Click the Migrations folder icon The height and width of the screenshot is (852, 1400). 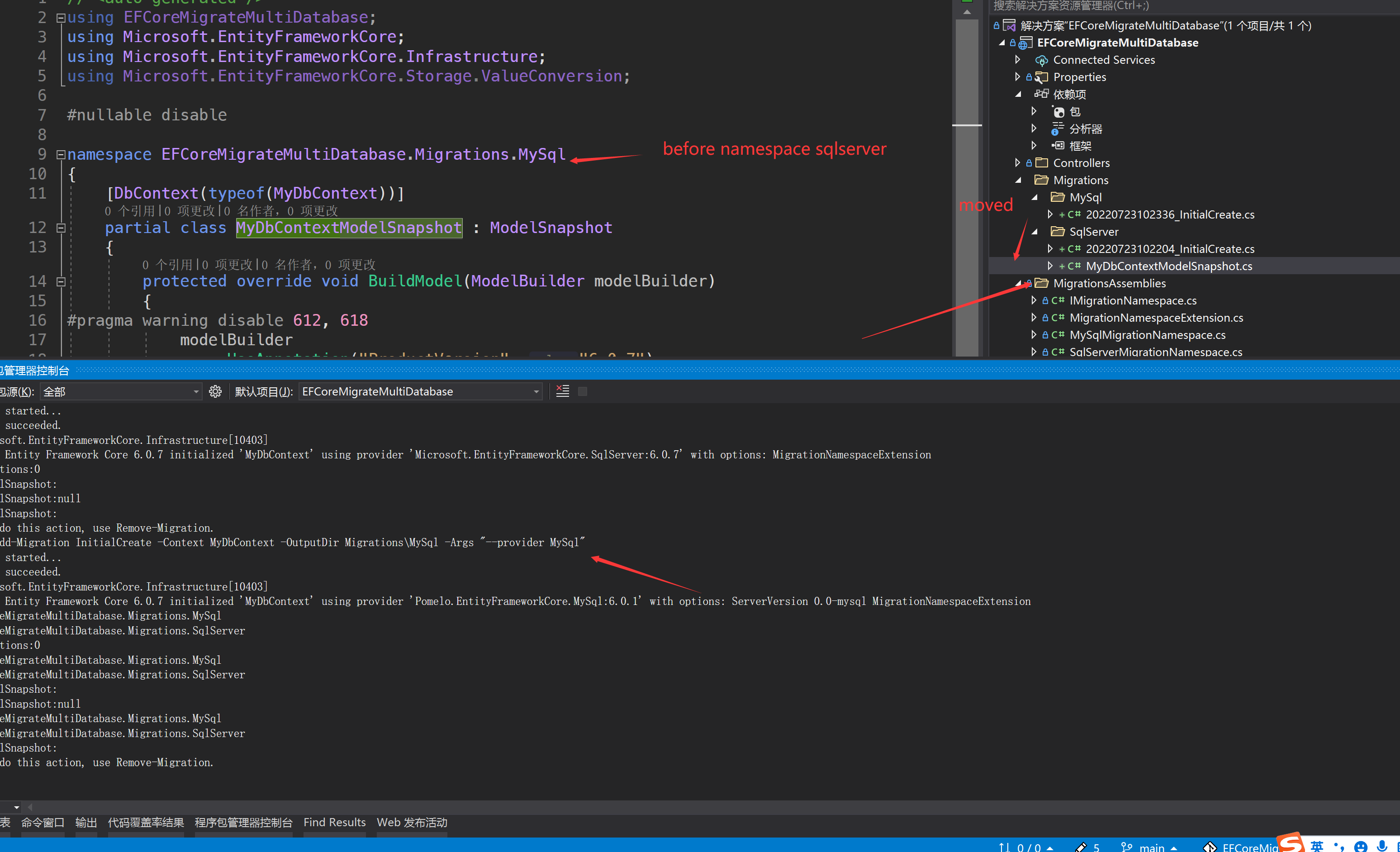[x=1041, y=180]
